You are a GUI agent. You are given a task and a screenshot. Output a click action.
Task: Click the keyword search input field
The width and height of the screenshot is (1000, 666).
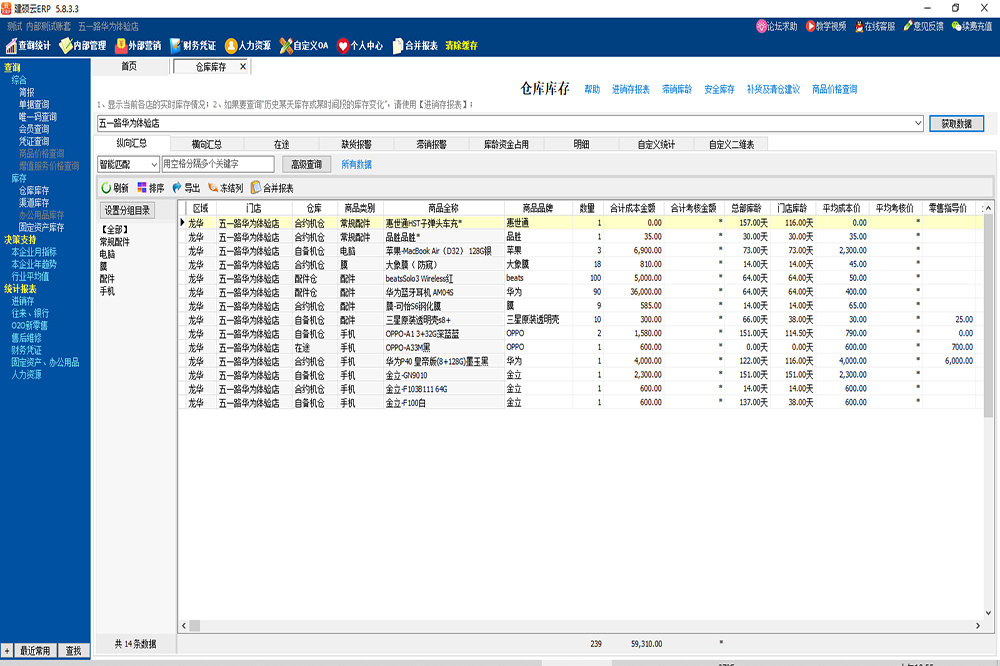pos(215,166)
